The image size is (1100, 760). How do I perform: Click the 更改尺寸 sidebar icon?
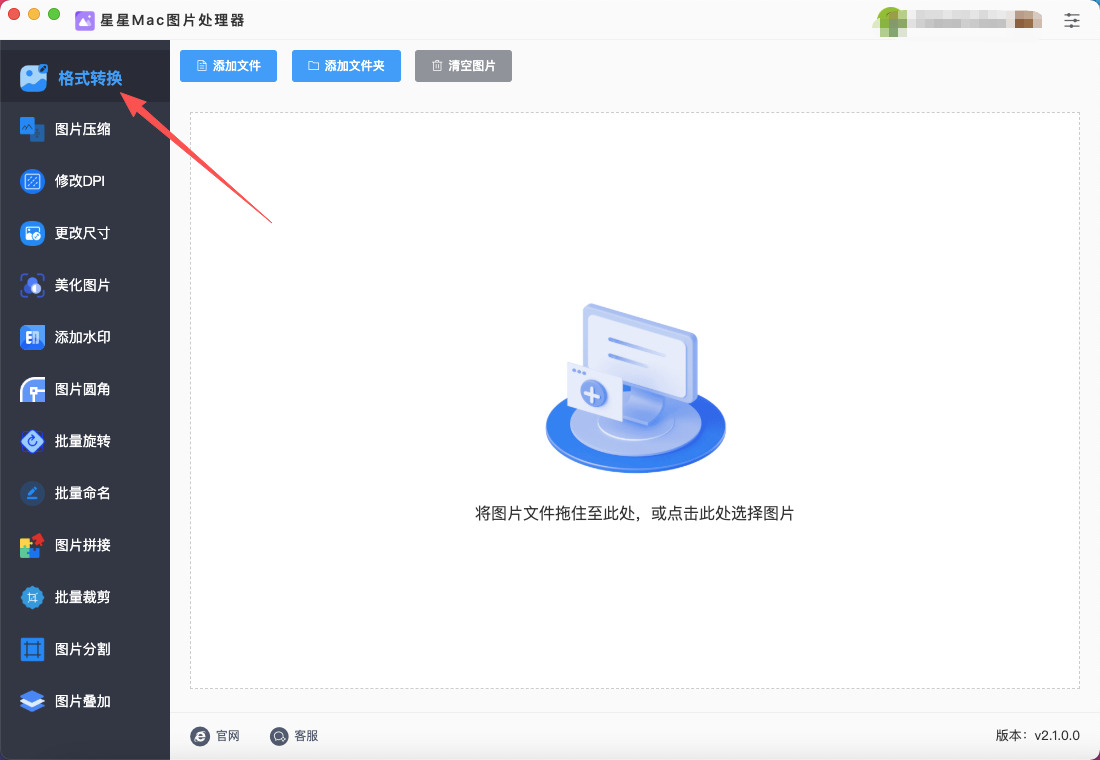coord(32,233)
